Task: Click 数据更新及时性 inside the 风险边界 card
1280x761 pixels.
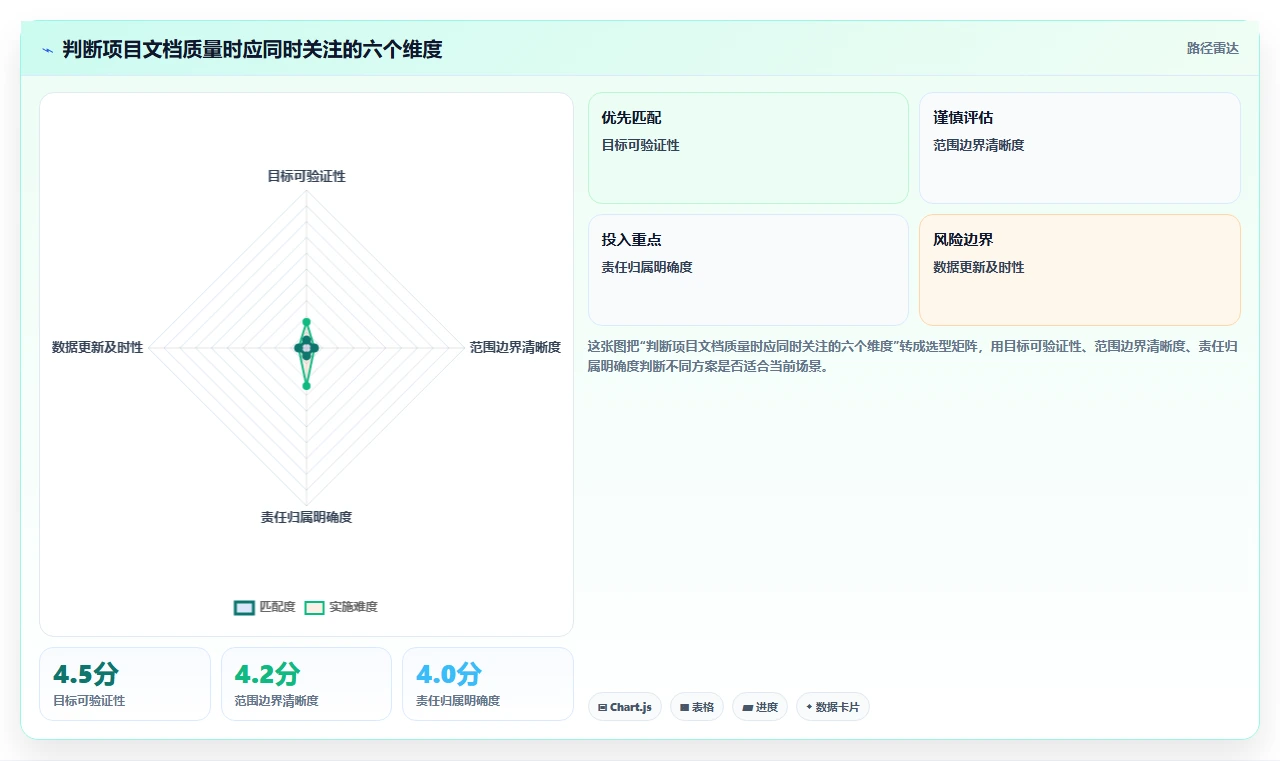Action: pyautogui.click(x=979, y=267)
